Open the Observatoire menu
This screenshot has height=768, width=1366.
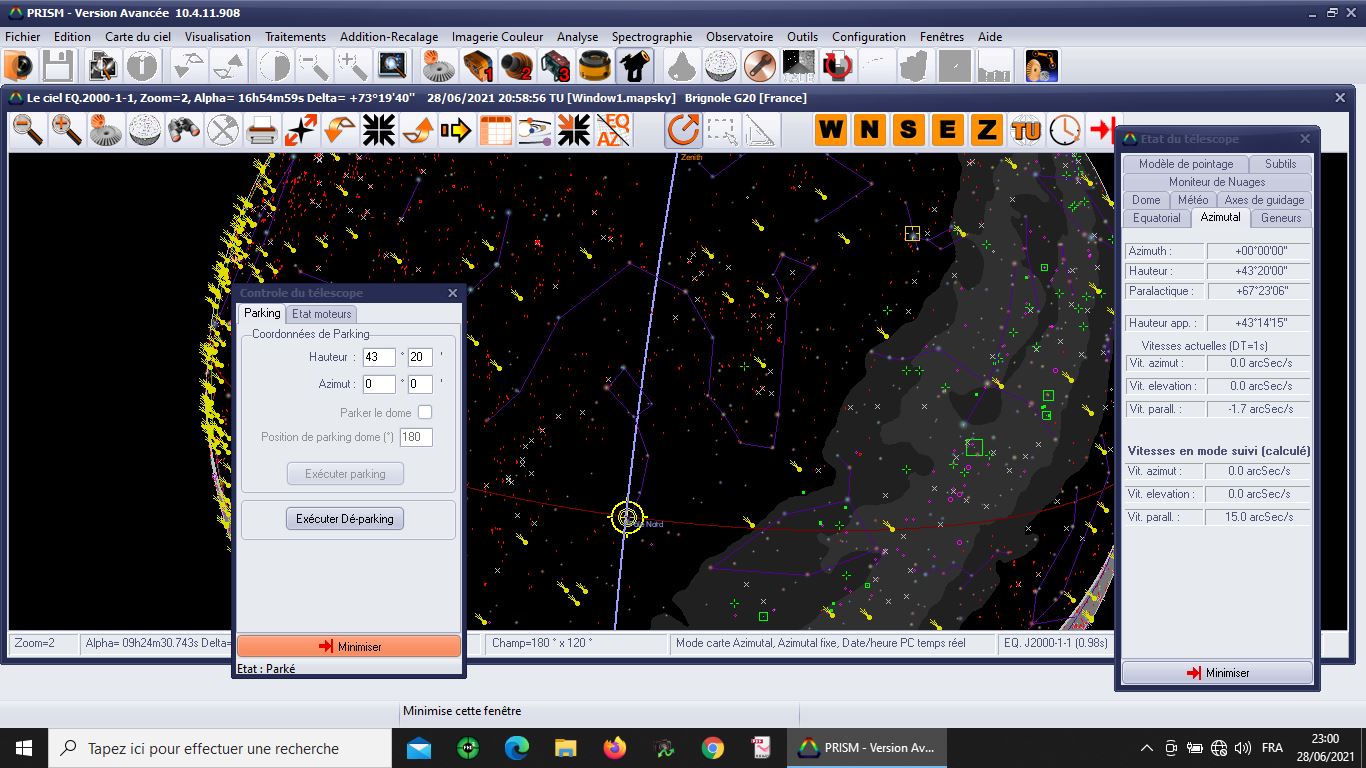[739, 37]
